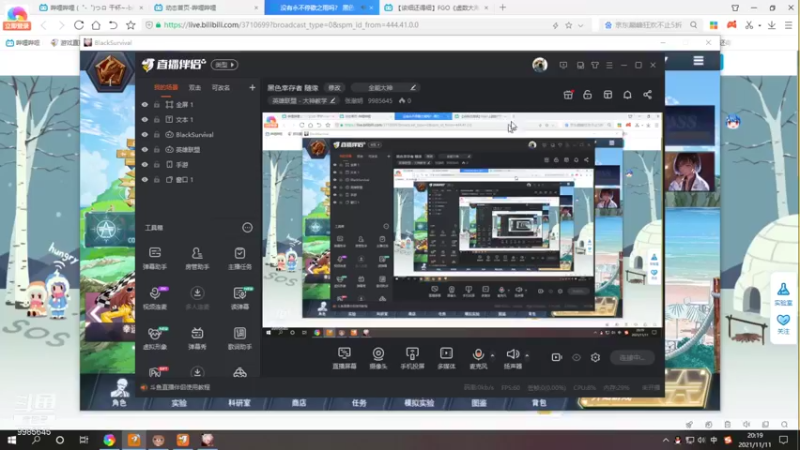
Task: Switch to the 动态首页-哔哩哔哩 browser tab
Action: (206, 8)
